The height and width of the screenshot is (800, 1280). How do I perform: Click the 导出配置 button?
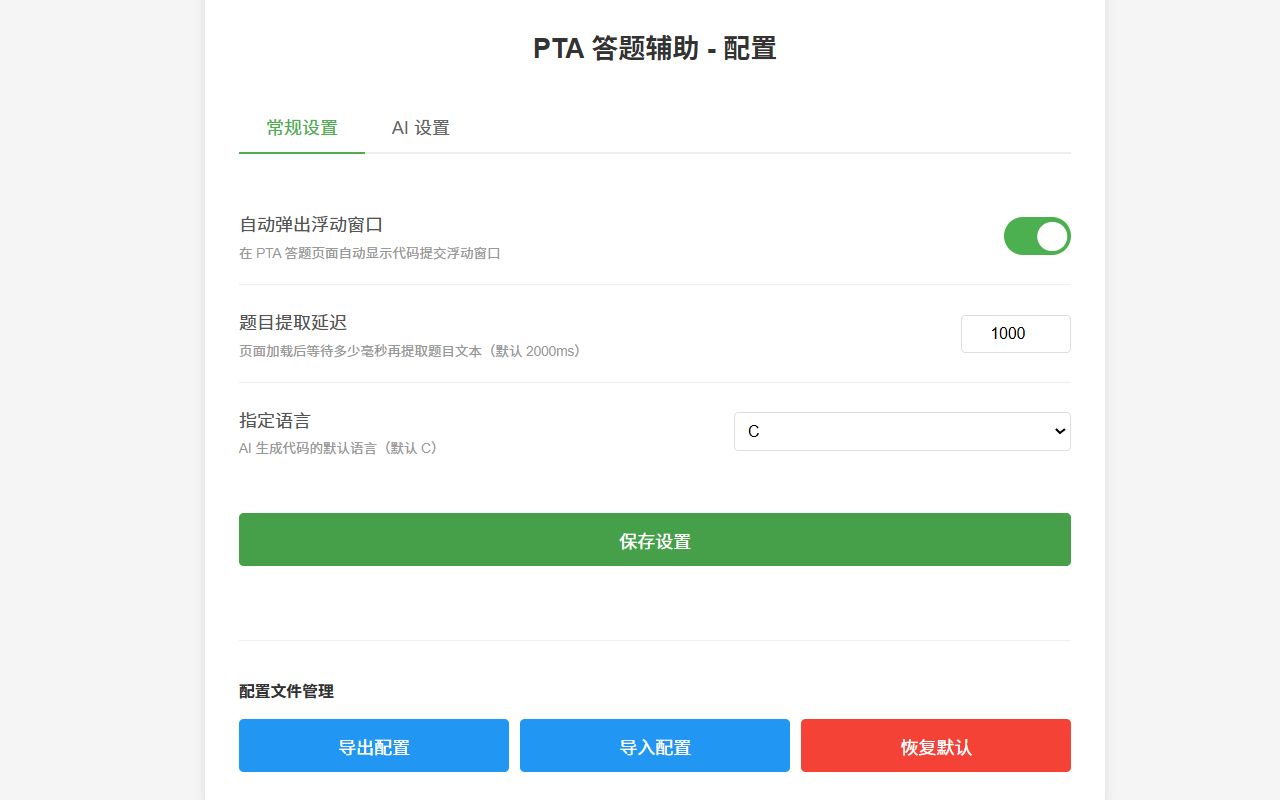(374, 746)
